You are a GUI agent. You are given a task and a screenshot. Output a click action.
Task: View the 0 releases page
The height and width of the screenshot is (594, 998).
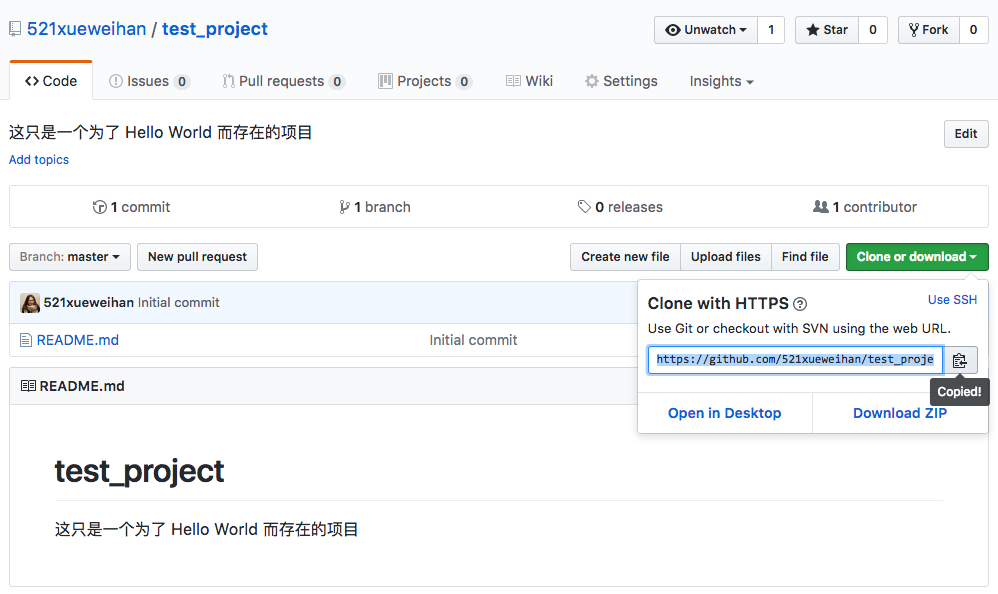[x=620, y=207]
